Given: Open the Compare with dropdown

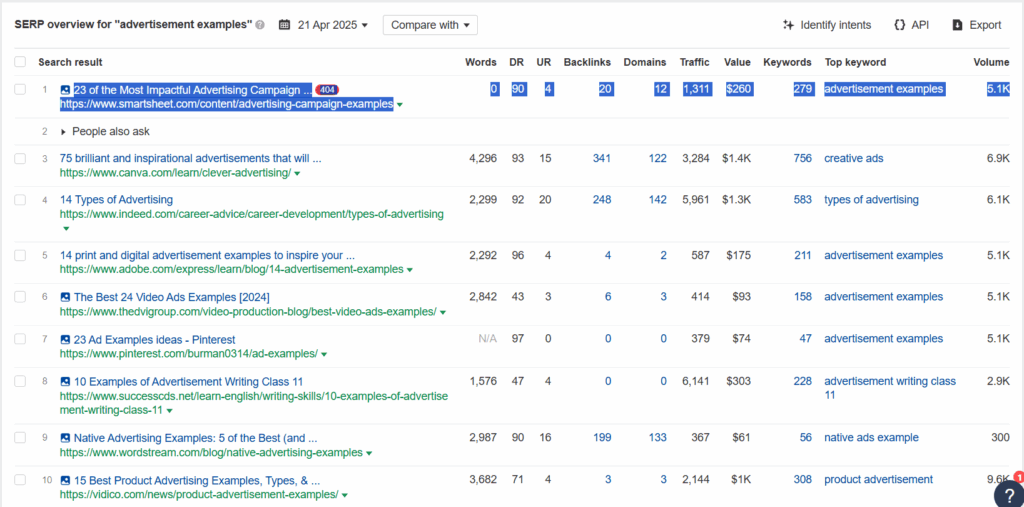Looking at the screenshot, I should tap(430, 25).
